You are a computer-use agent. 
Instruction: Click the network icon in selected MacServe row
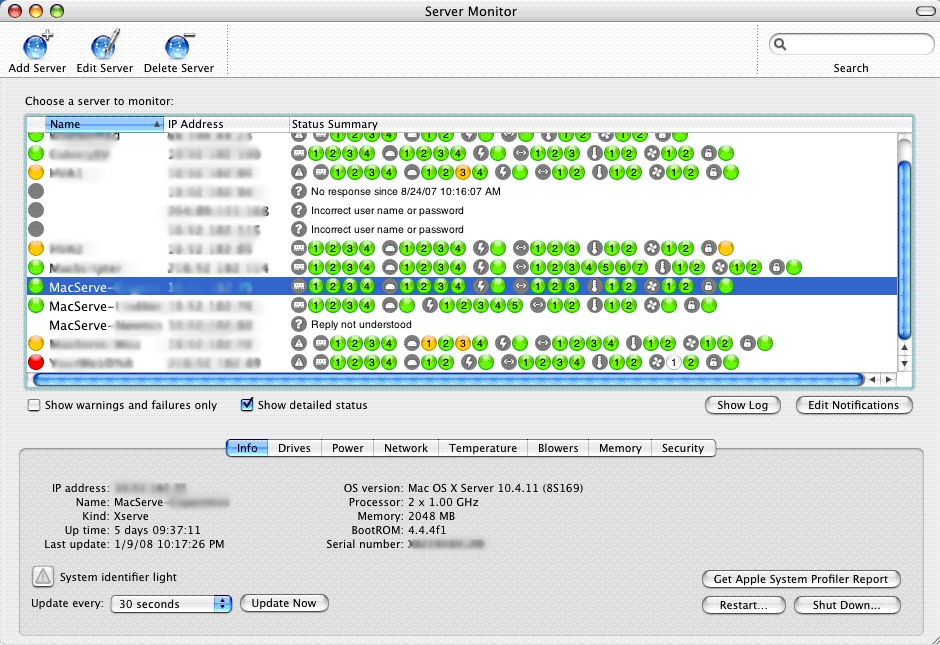click(x=521, y=287)
